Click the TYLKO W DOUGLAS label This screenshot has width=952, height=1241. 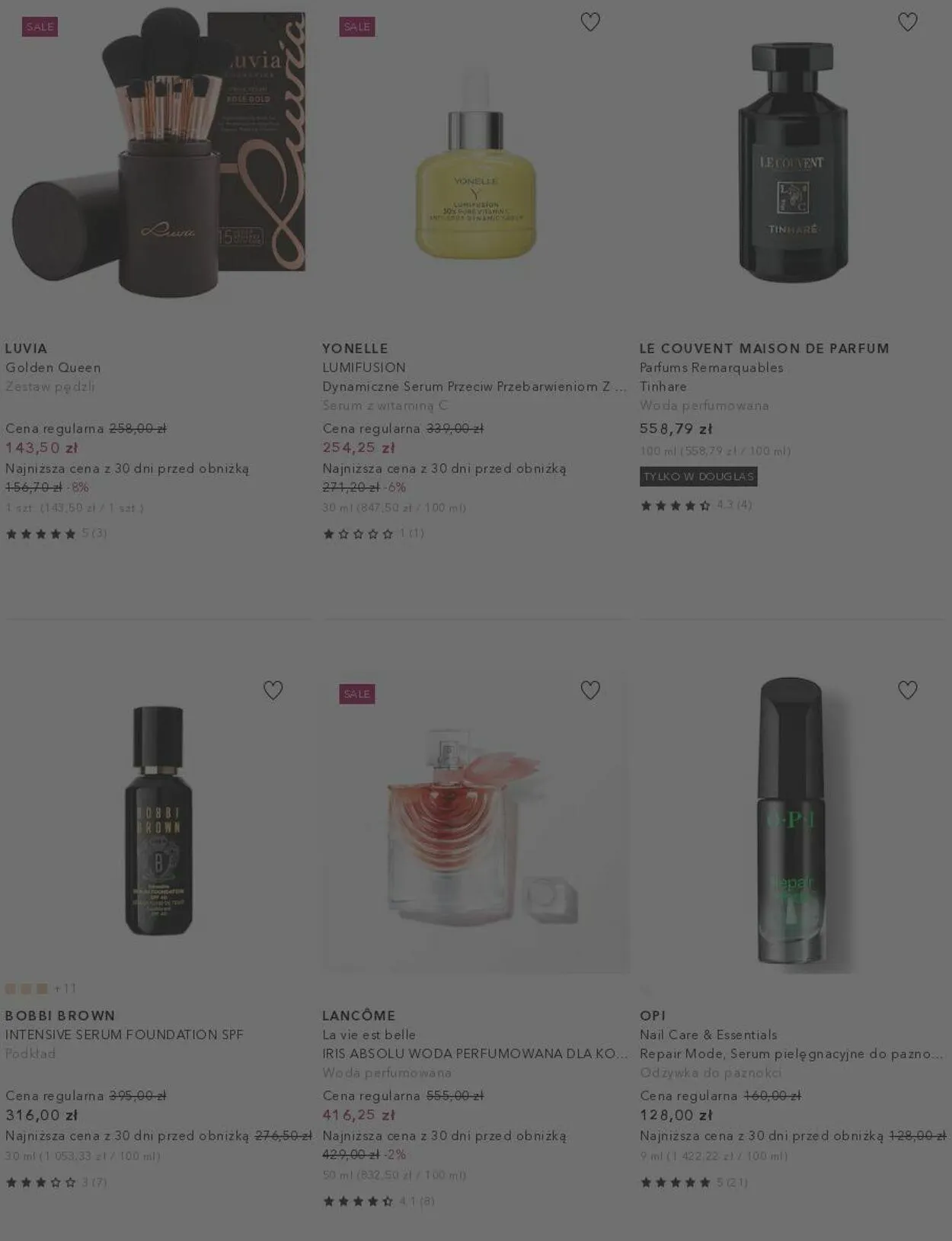pos(698,477)
